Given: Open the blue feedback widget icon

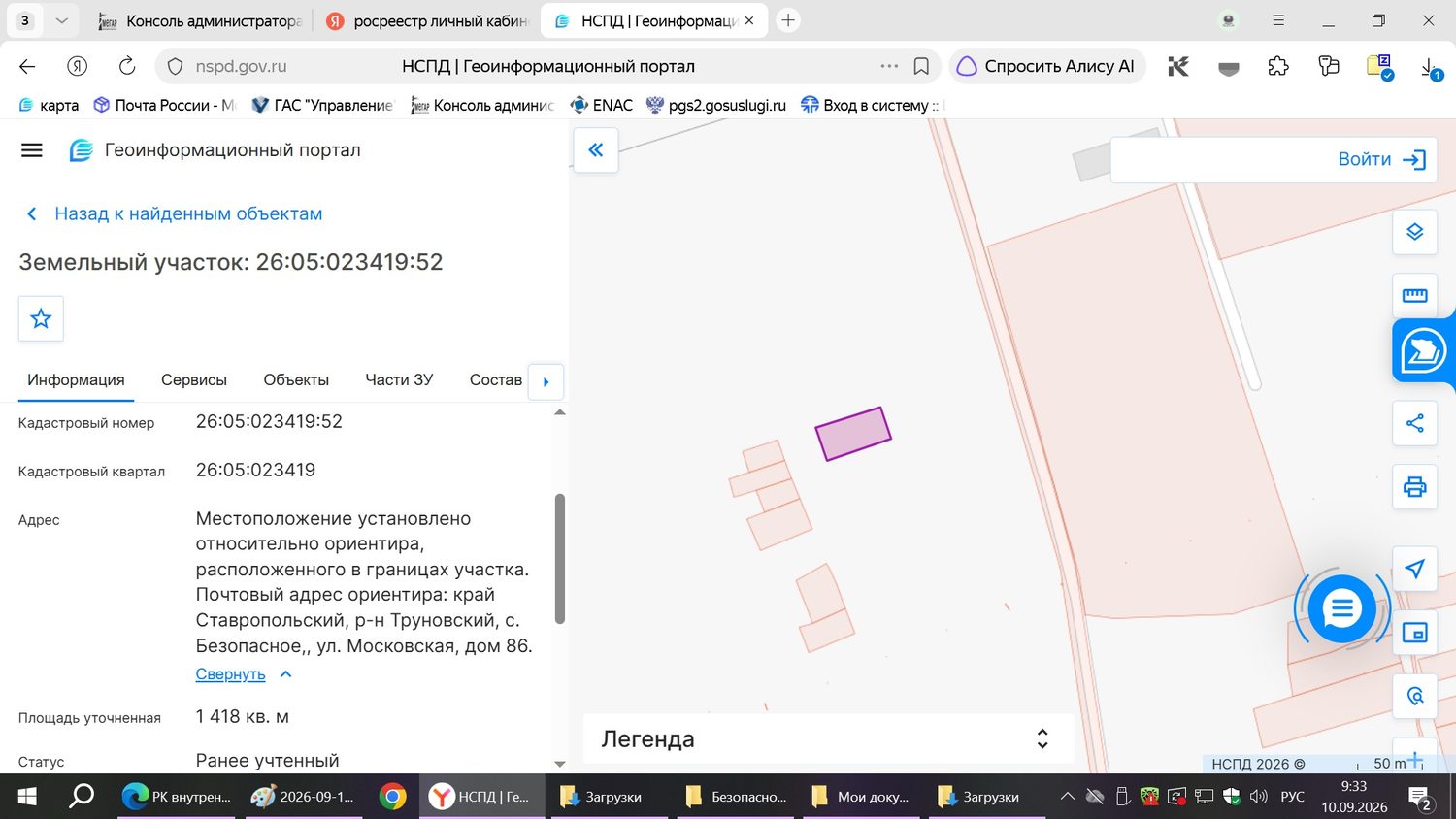Looking at the screenshot, I should [x=1423, y=351].
